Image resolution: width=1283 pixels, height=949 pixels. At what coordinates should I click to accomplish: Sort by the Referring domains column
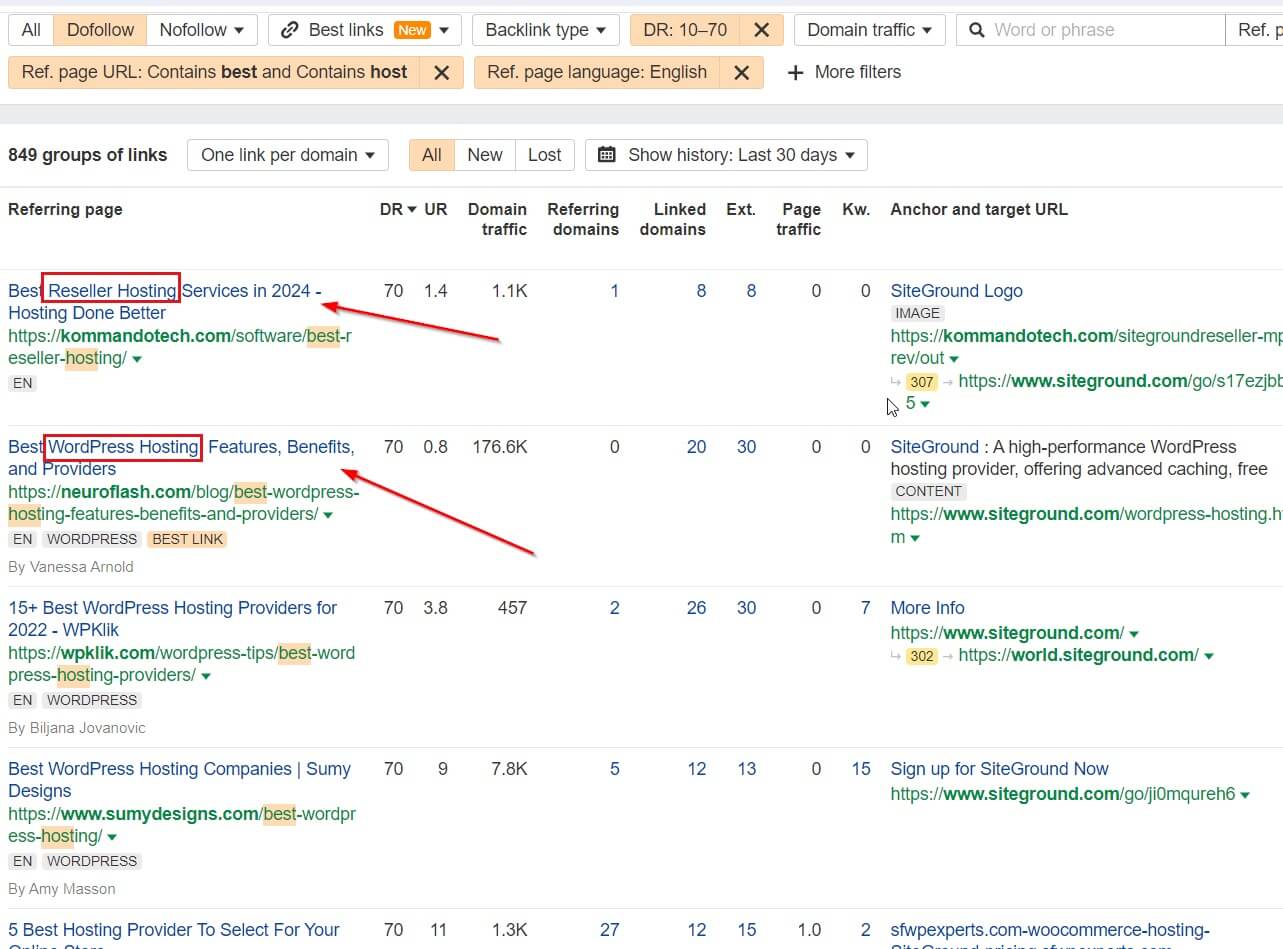pos(583,219)
